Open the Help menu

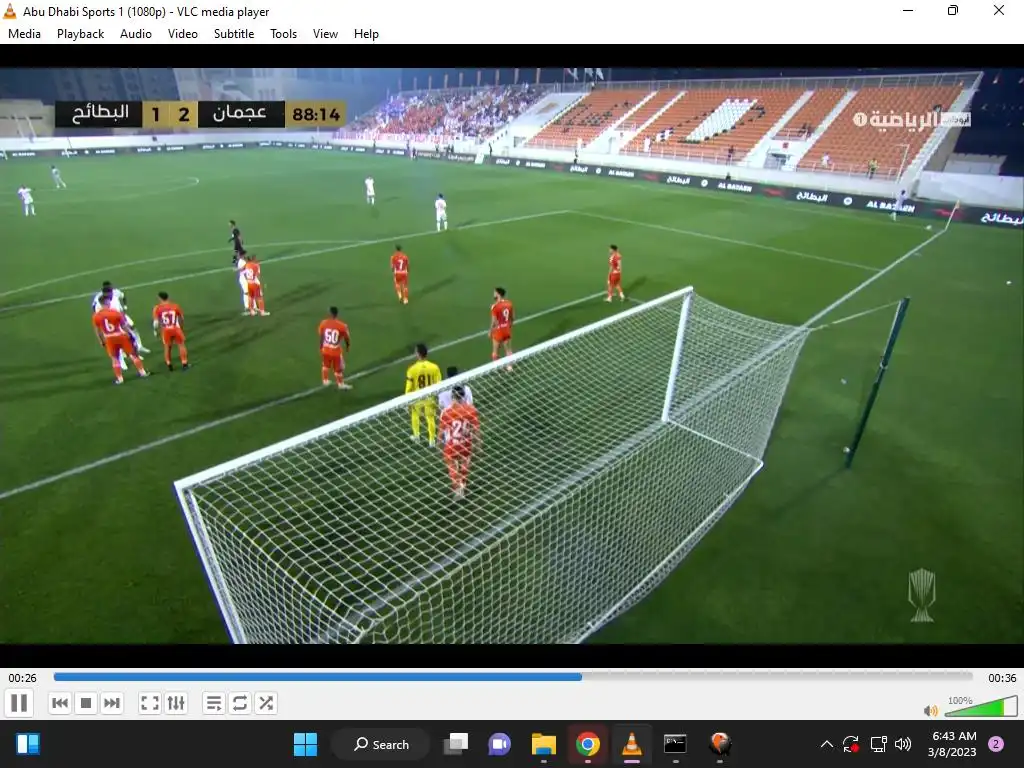tap(366, 34)
